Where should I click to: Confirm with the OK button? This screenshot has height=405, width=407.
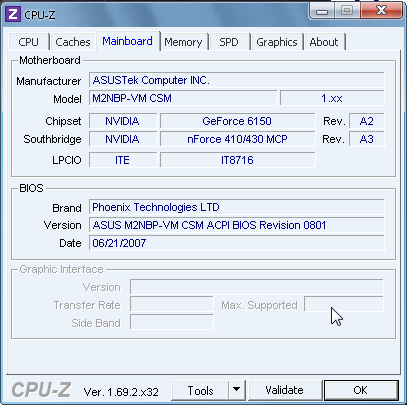pos(361,390)
